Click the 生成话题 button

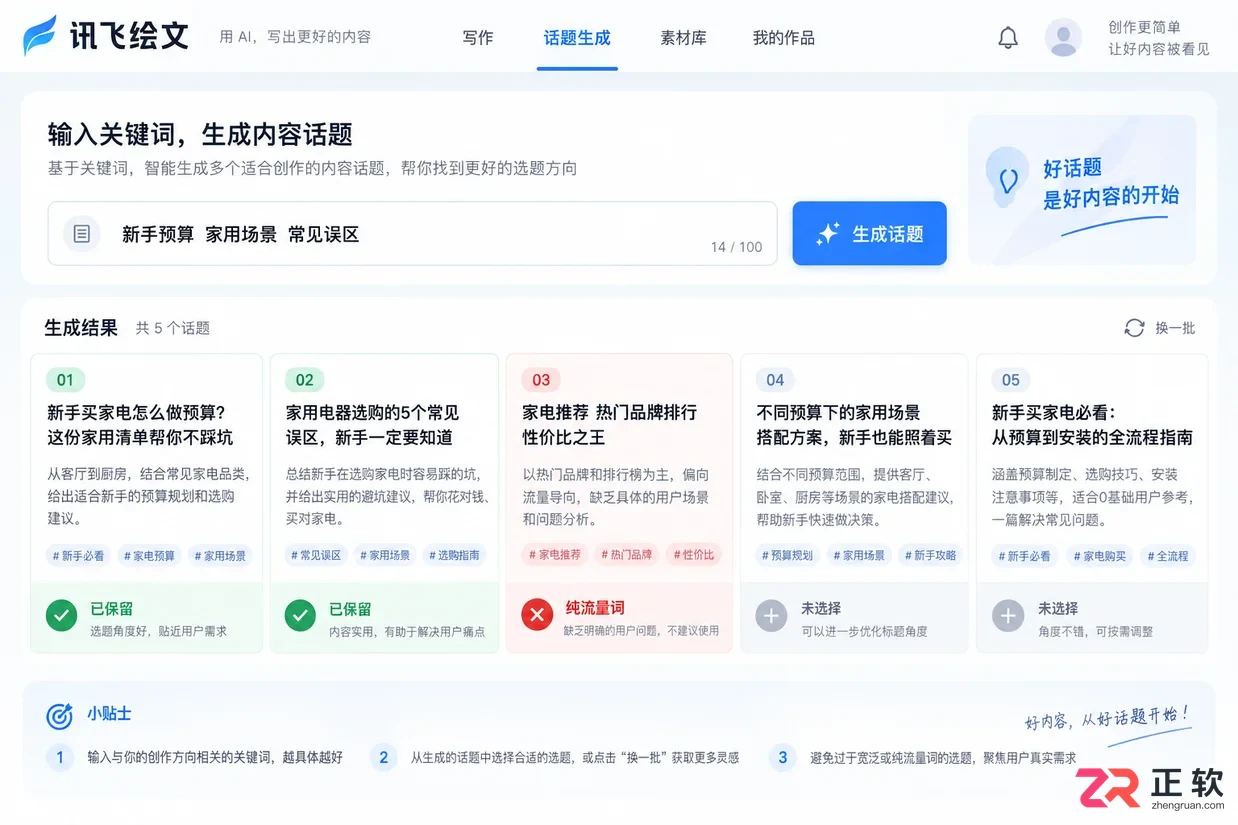(869, 234)
